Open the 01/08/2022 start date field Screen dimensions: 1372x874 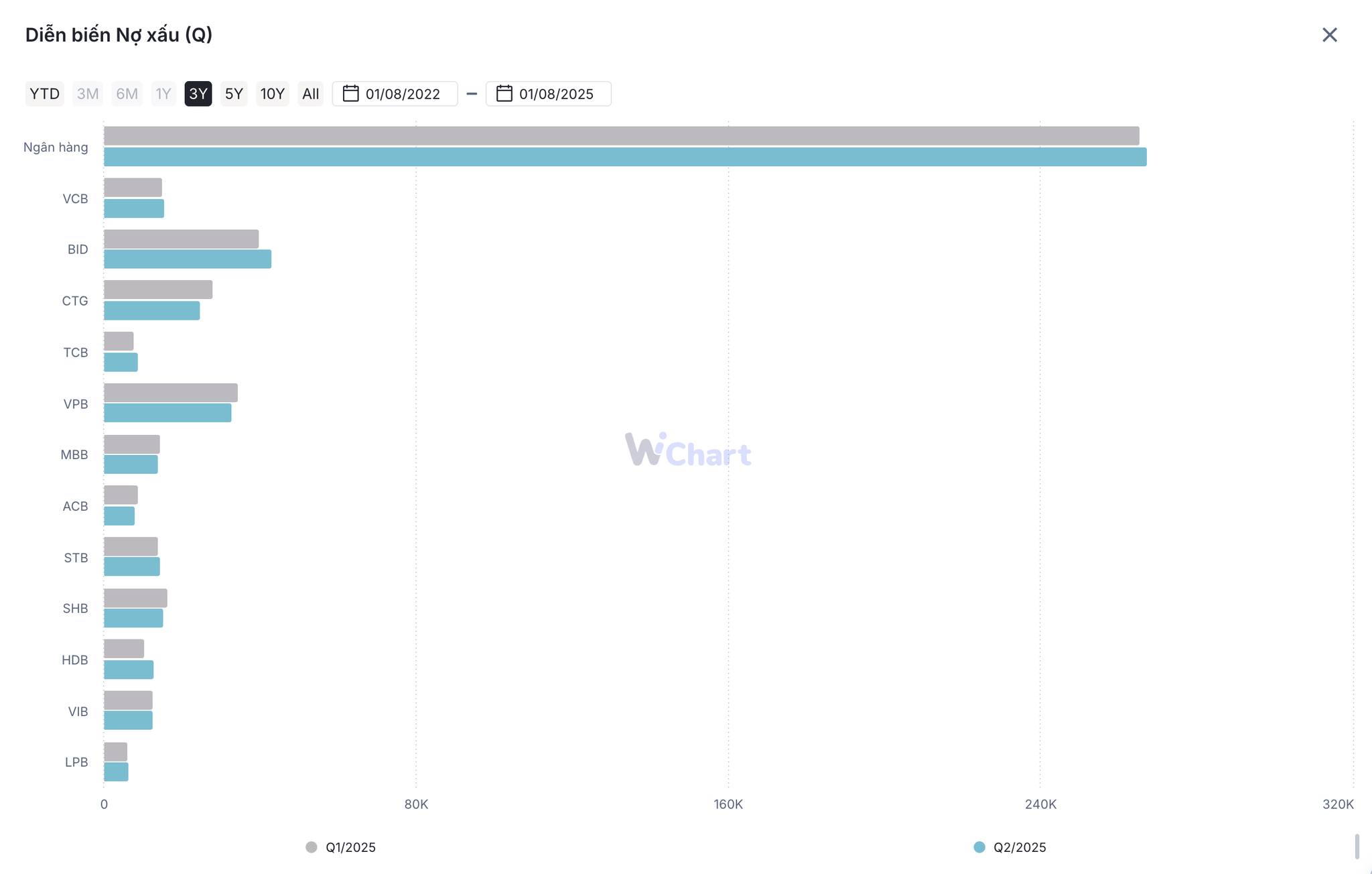coord(403,94)
